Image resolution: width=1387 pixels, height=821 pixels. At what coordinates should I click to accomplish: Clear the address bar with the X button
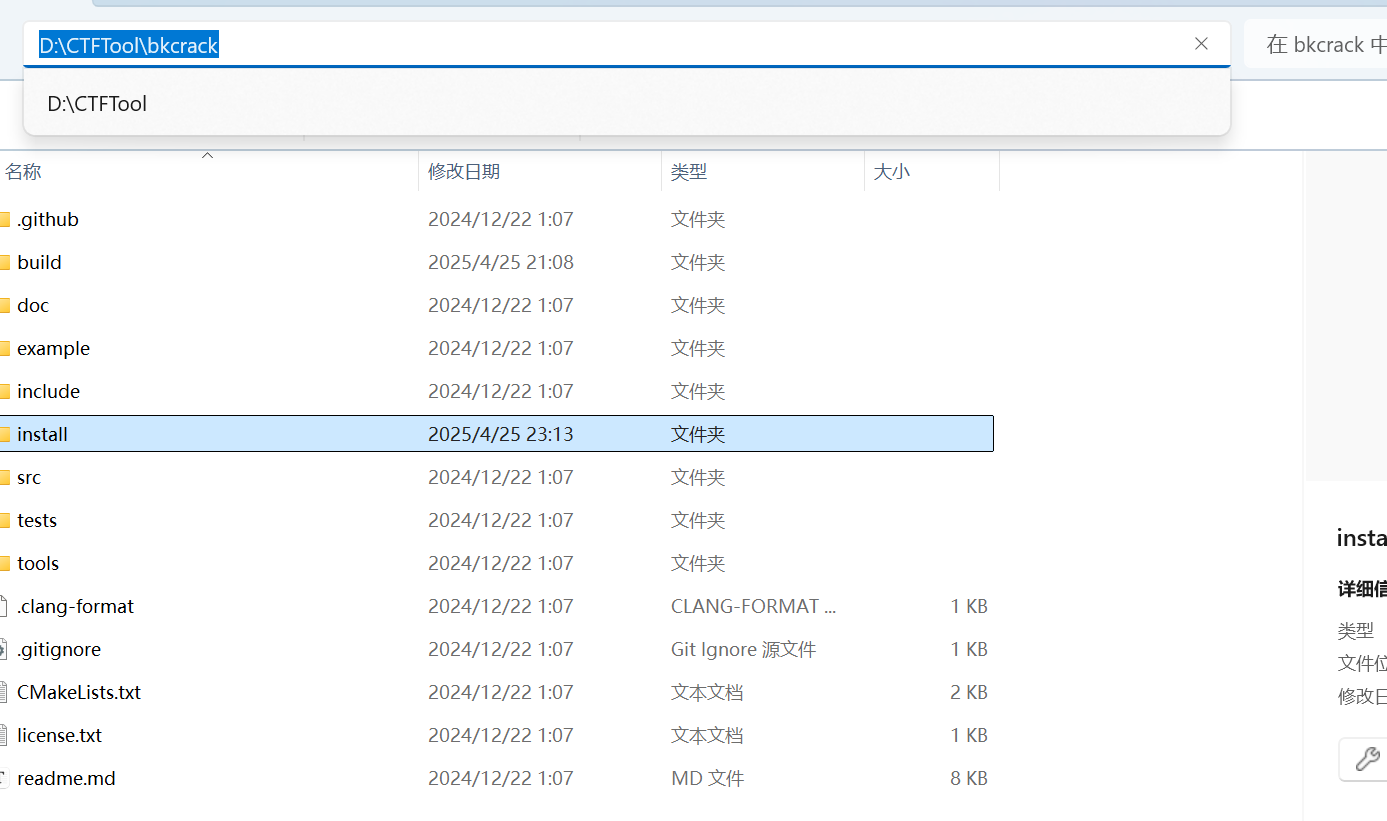click(x=1201, y=44)
